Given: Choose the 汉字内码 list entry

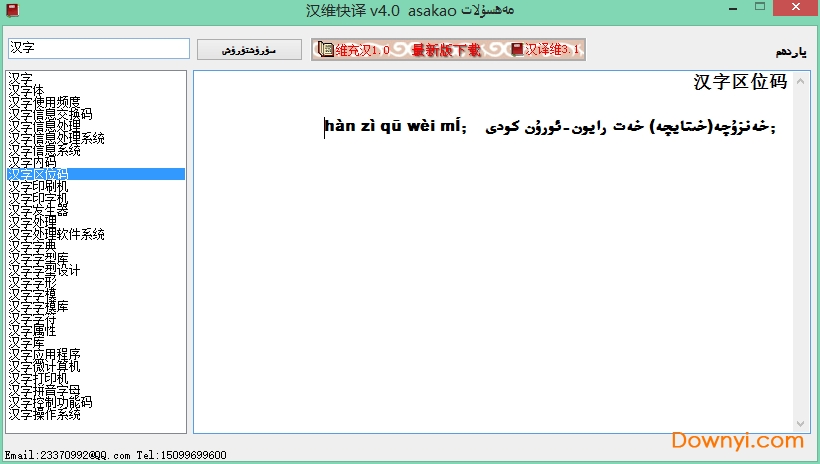Looking at the screenshot, I should click(32, 162).
